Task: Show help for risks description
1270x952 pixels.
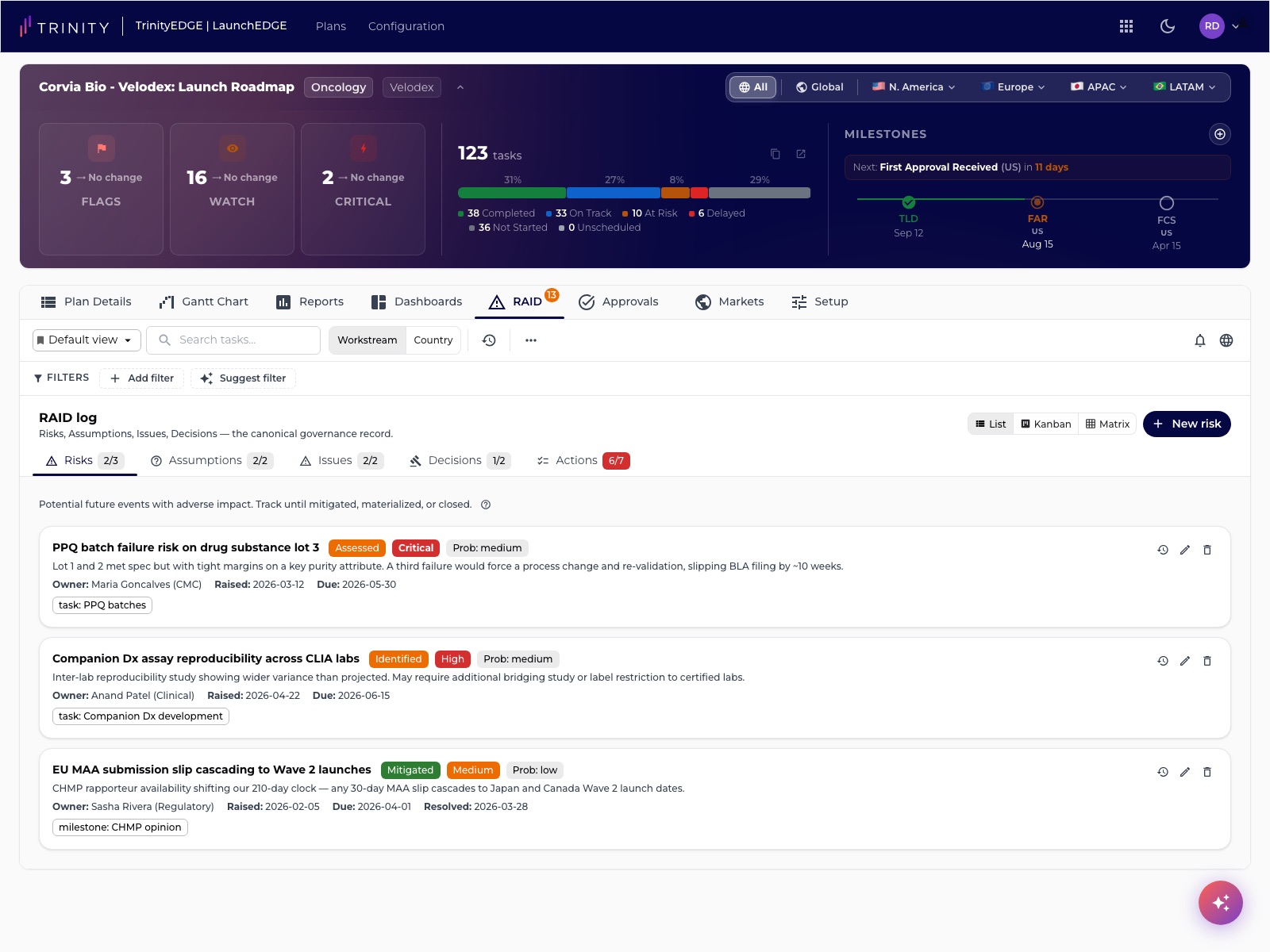Action: click(x=486, y=505)
